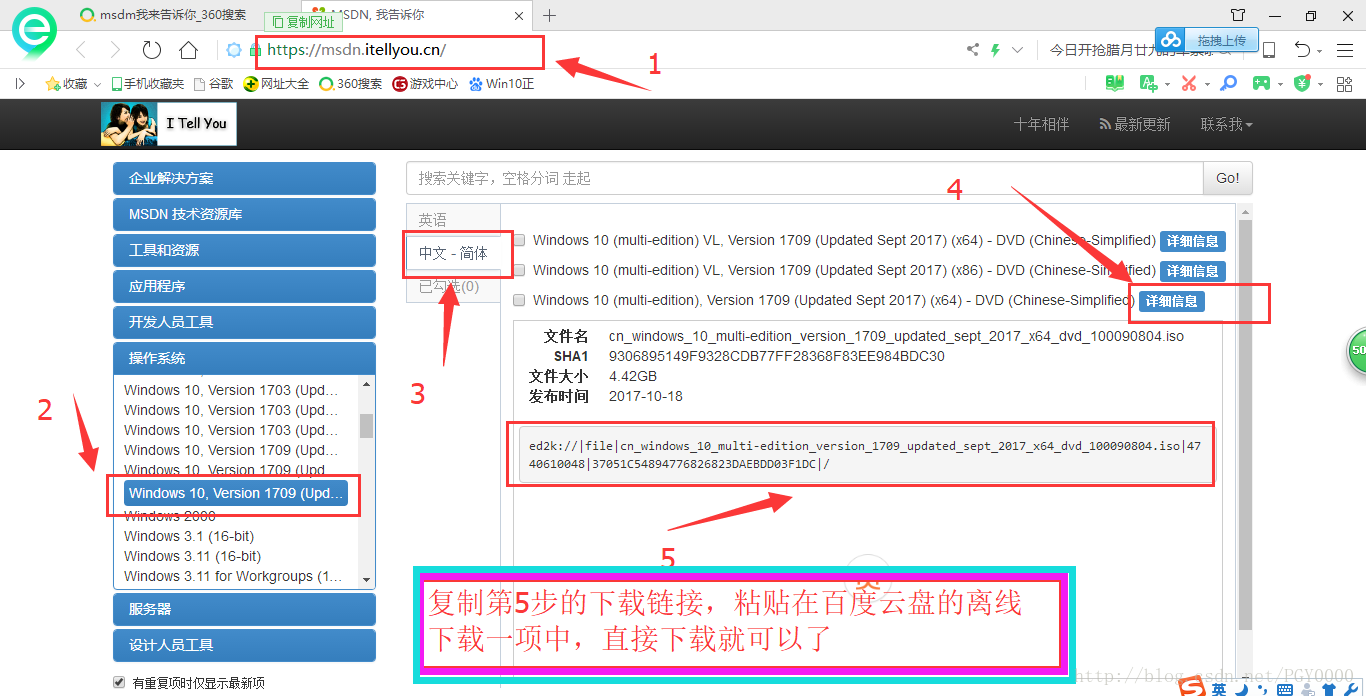Click 详细信息 for the 1709 VL x64 entry
The height and width of the screenshot is (696, 1366).
[1192, 241]
